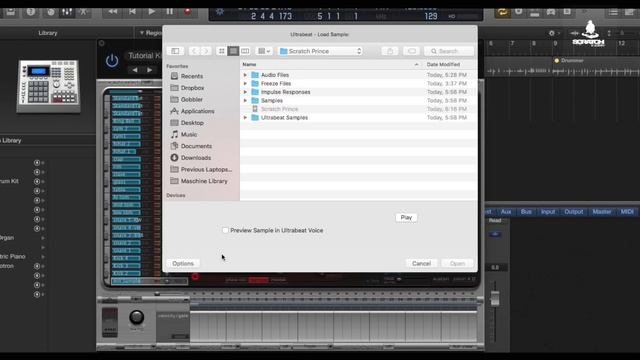Image resolution: width=640 pixels, height=360 pixels.
Task: Switch file dialog to list view
Action: click(233, 51)
